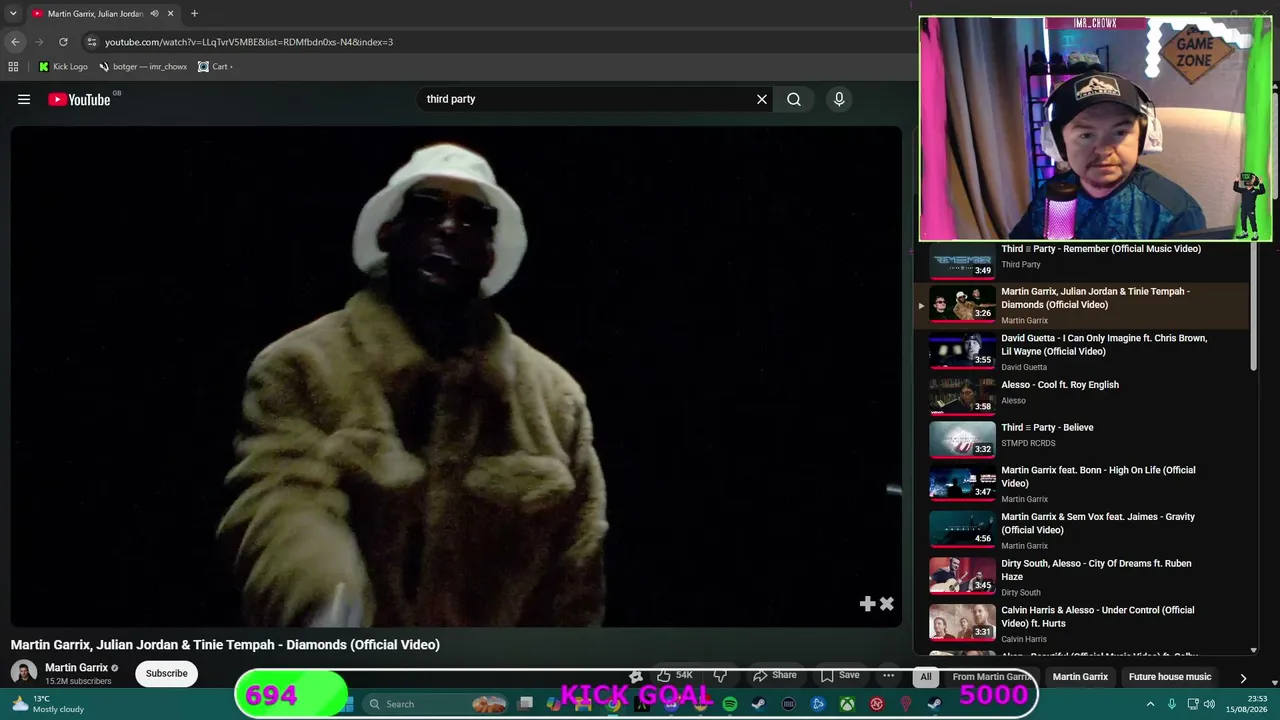Dismiss overlay with the X icon on the video

pyautogui.click(x=886, y=603)
